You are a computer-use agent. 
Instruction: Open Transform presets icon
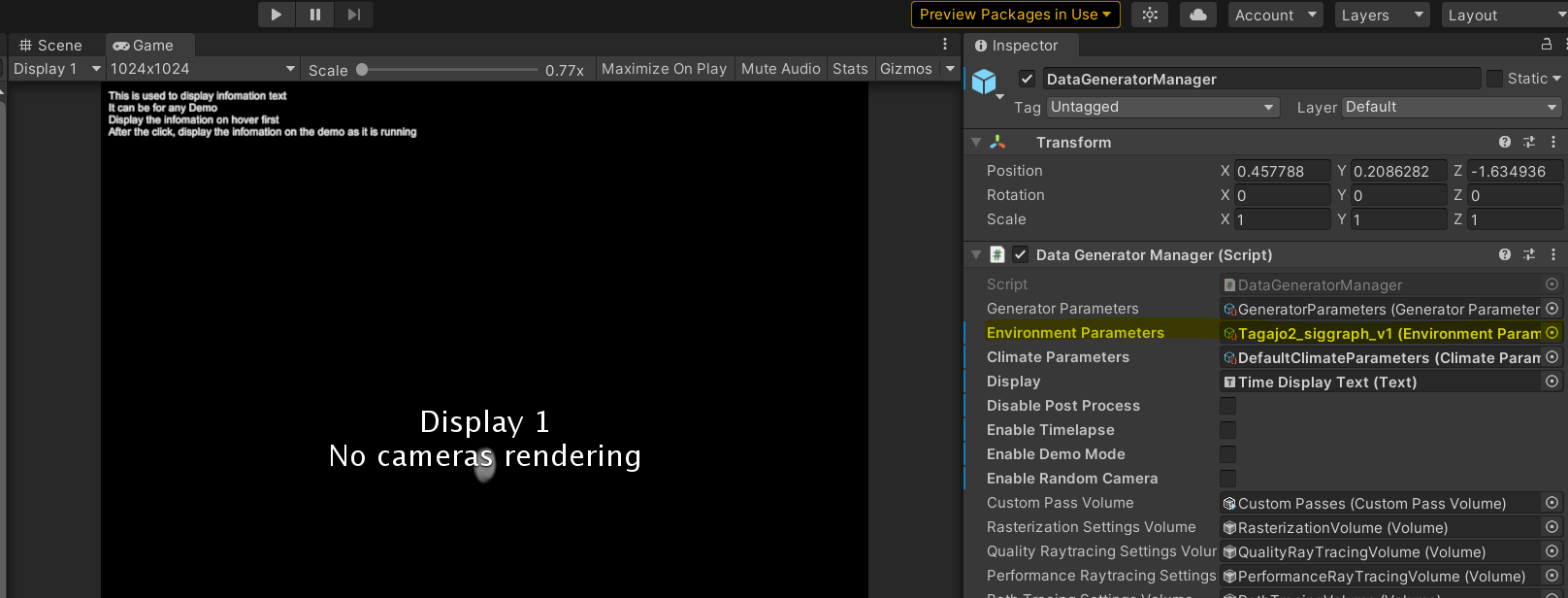tap(1529, 142)
